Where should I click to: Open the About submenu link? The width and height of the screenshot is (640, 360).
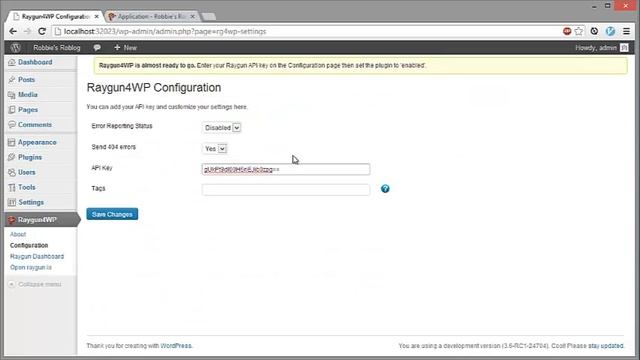tap(18, 234)
